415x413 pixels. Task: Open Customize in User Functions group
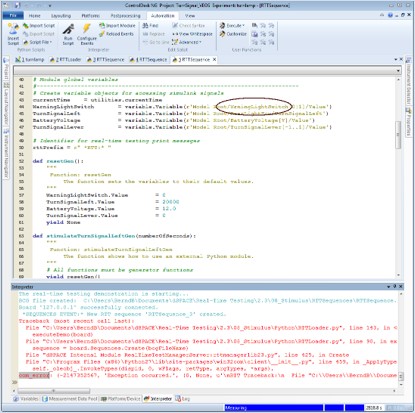(x=233, y=34)
